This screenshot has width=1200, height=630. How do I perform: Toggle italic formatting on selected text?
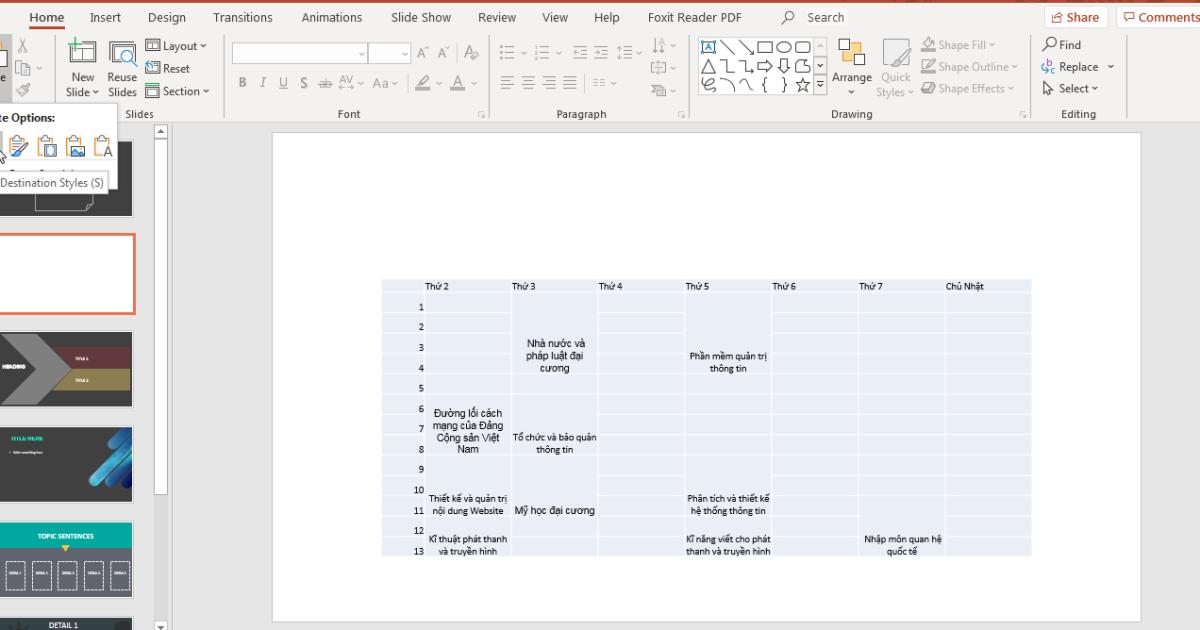(x=260, y=84)
